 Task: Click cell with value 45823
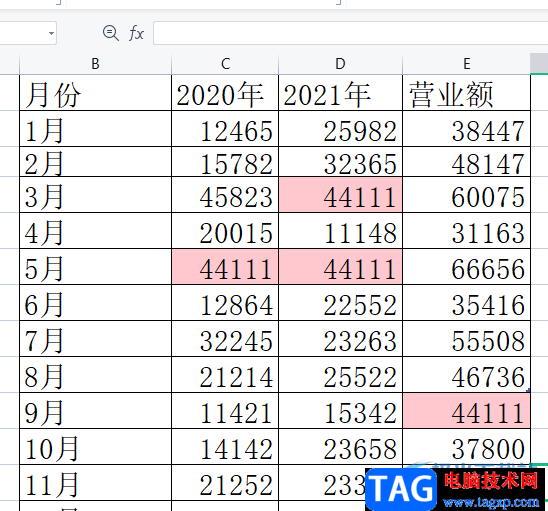pyautogui.click(x=225, y=195)
